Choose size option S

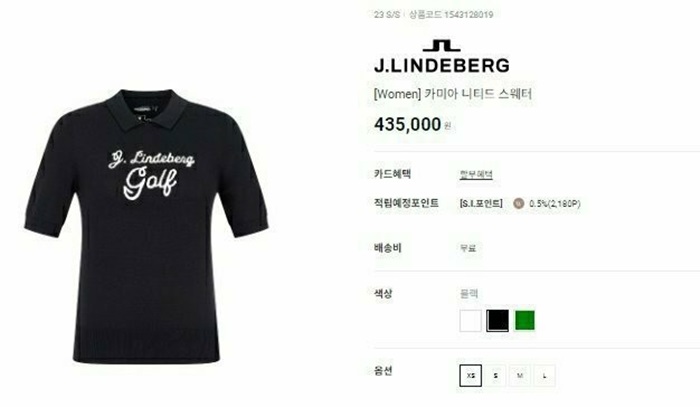pyautogui.click(x=496, y=376)
